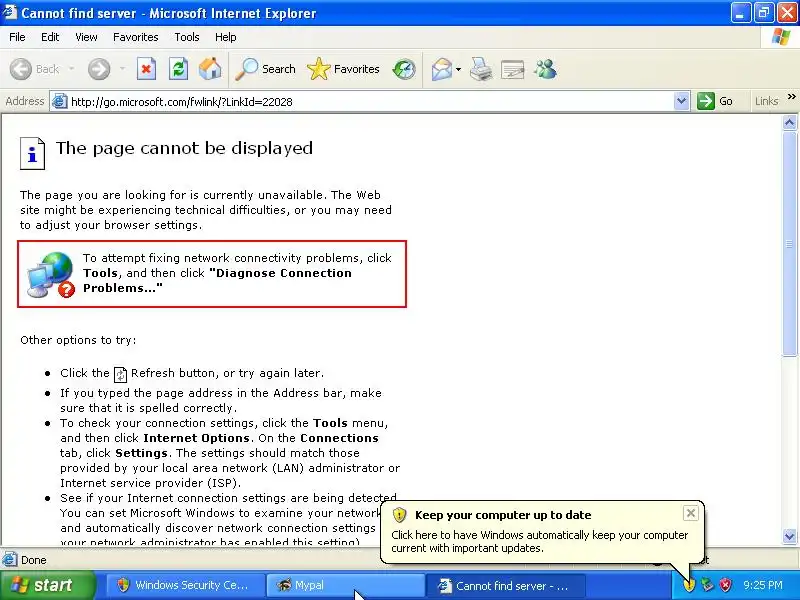Click the Done status bar text
800x600 pixels.
point(34,560)
